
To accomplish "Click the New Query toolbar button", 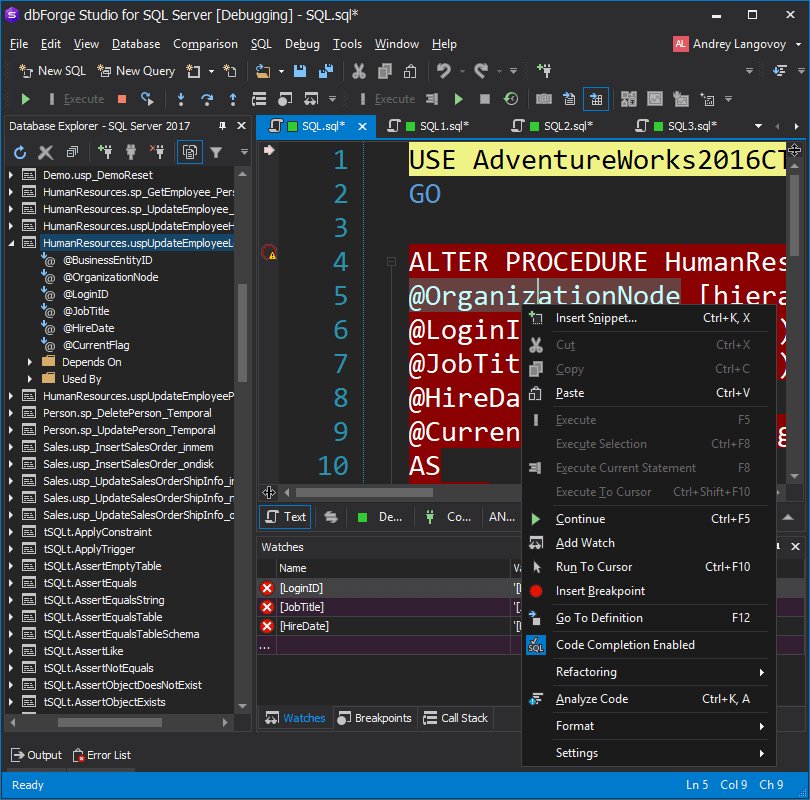I will (x=136, y=71).
